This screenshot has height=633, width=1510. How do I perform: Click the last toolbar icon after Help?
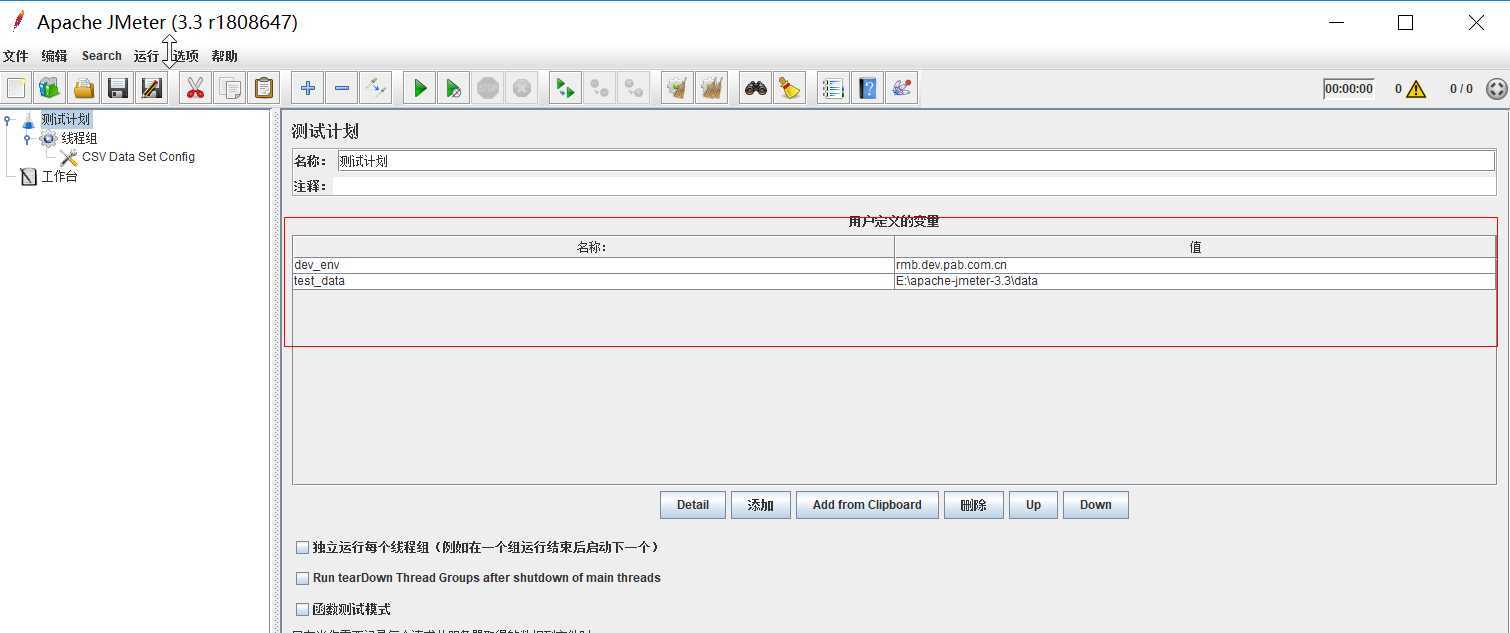pos(902,88)
